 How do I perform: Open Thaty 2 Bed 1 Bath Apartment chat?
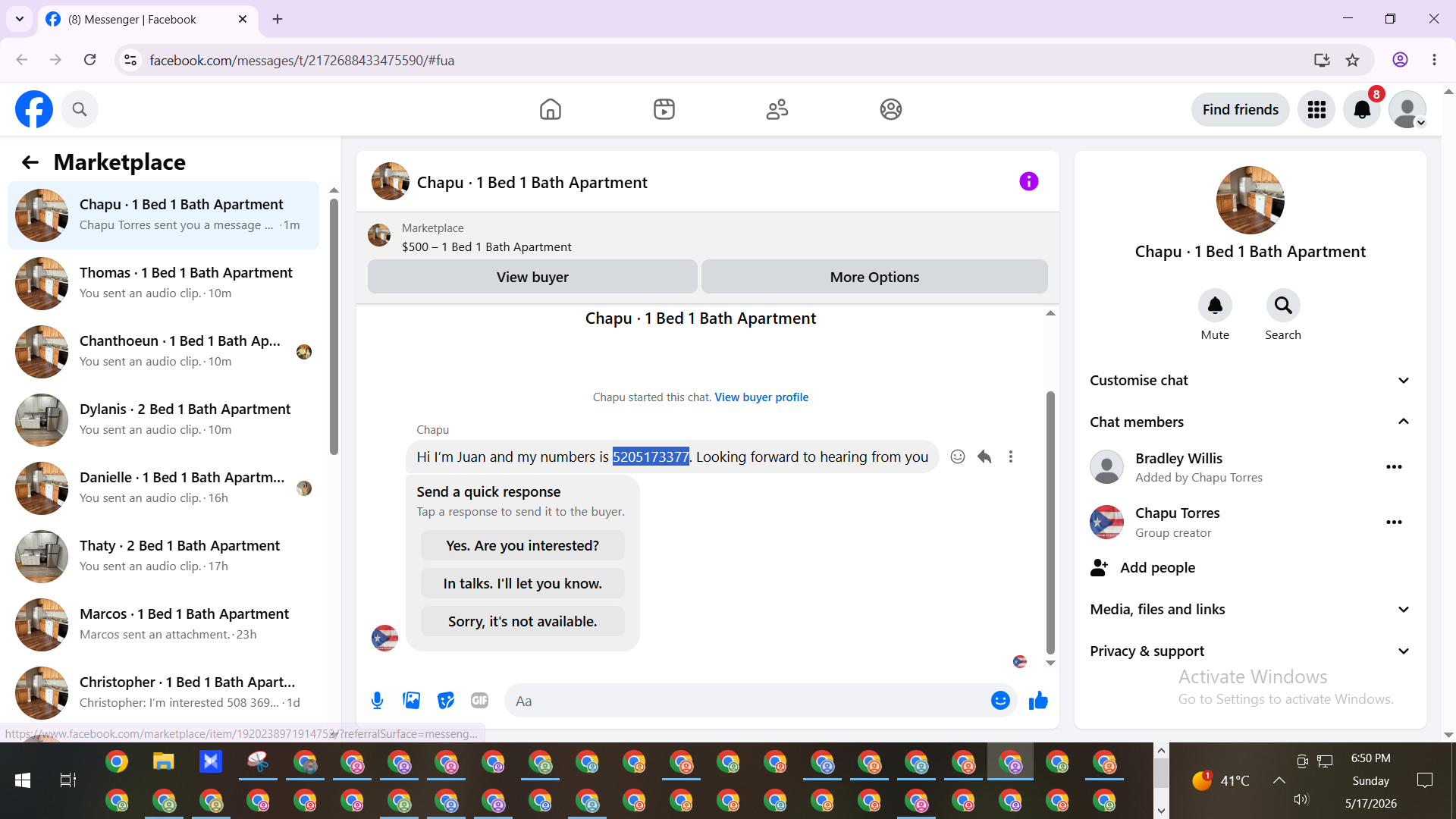tap(163, 557)
